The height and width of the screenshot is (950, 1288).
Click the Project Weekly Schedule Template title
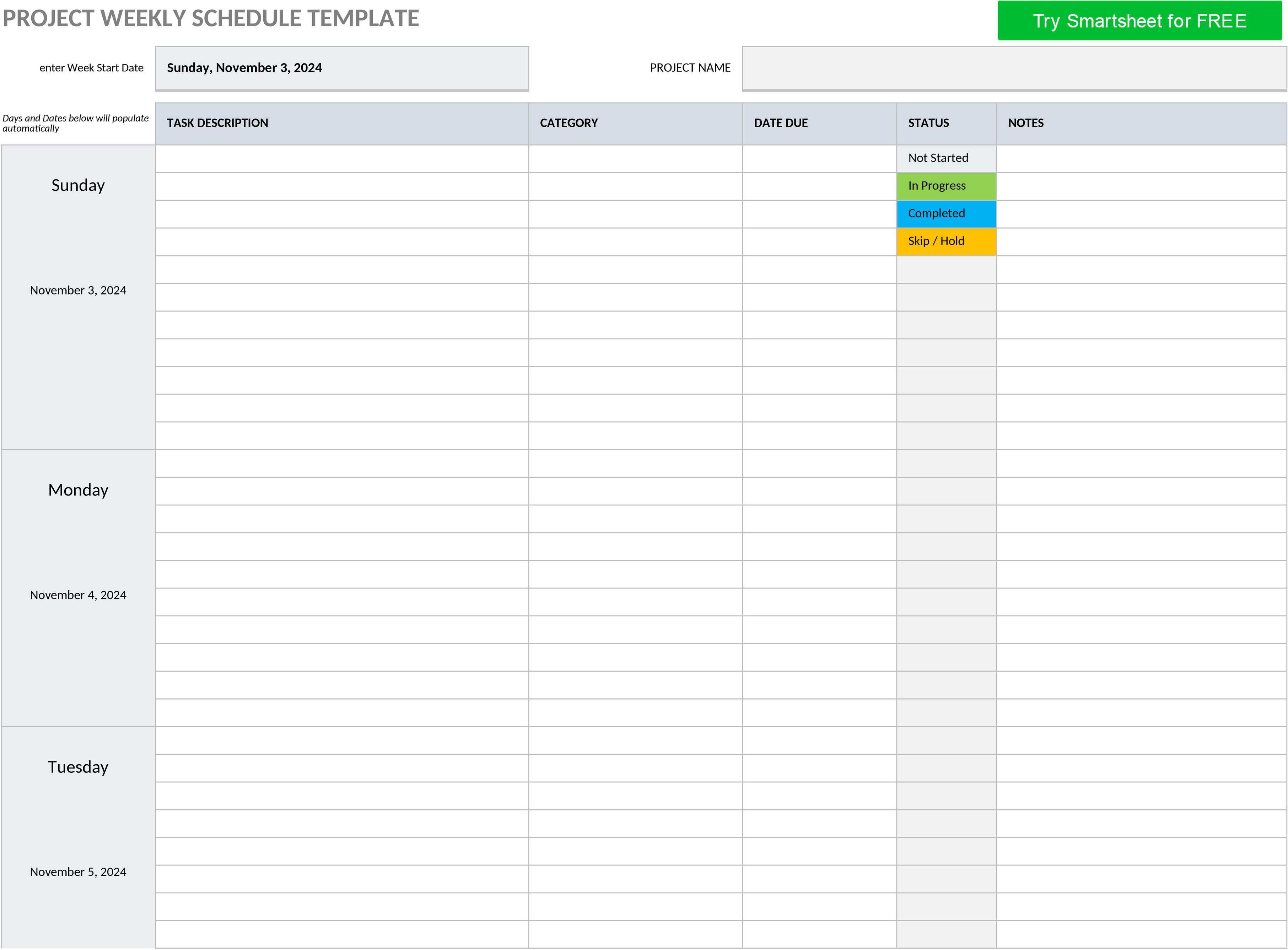(211, 18)
